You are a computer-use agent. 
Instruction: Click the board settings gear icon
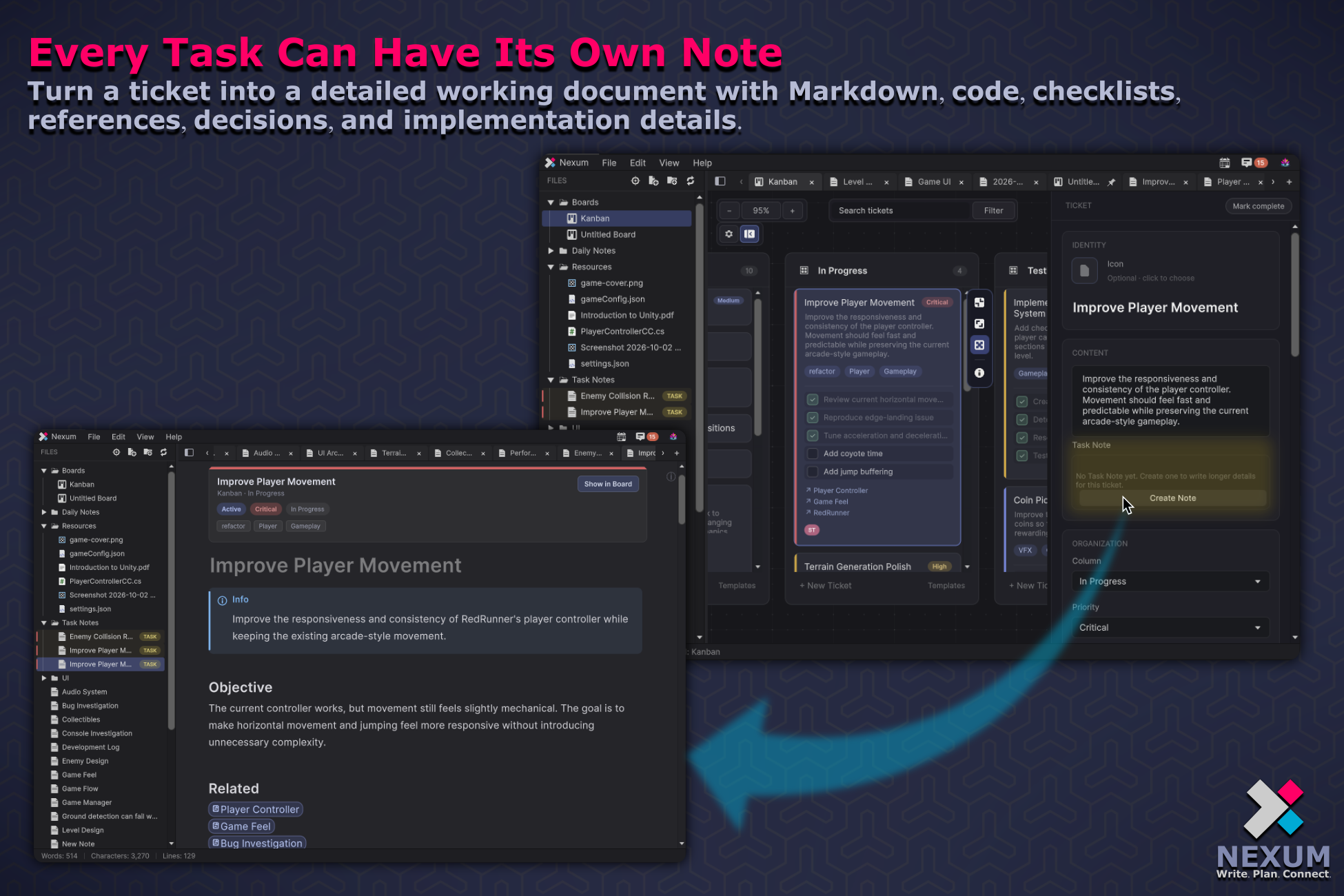click(729, 234)
